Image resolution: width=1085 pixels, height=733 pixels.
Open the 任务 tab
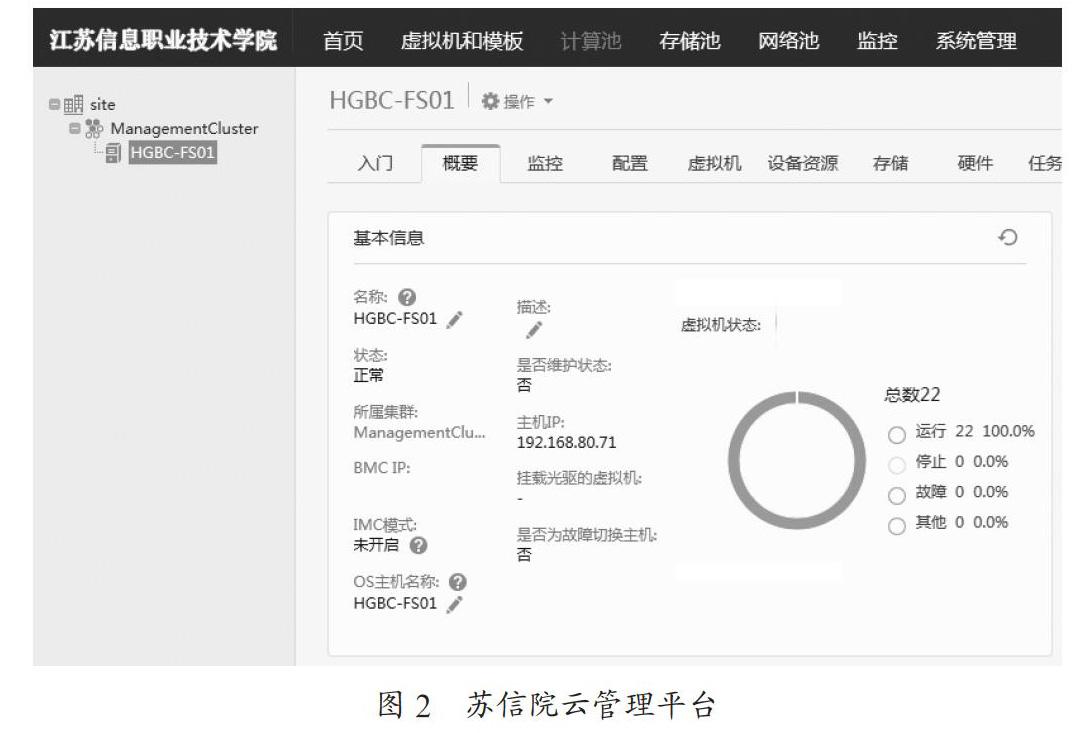pos(1045,163)
